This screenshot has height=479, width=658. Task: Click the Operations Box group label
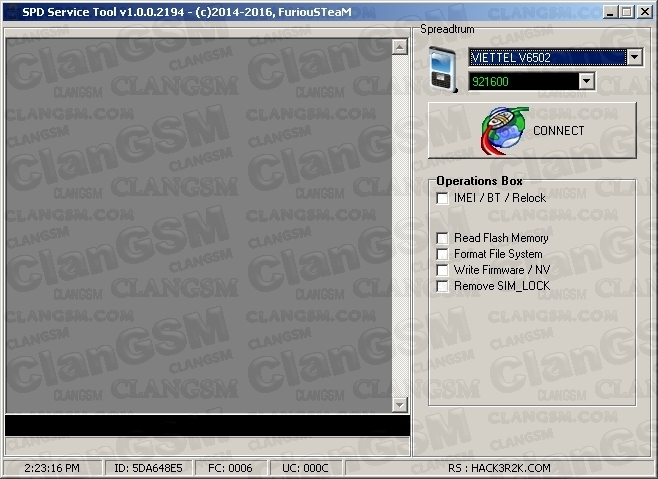[479, 181]
